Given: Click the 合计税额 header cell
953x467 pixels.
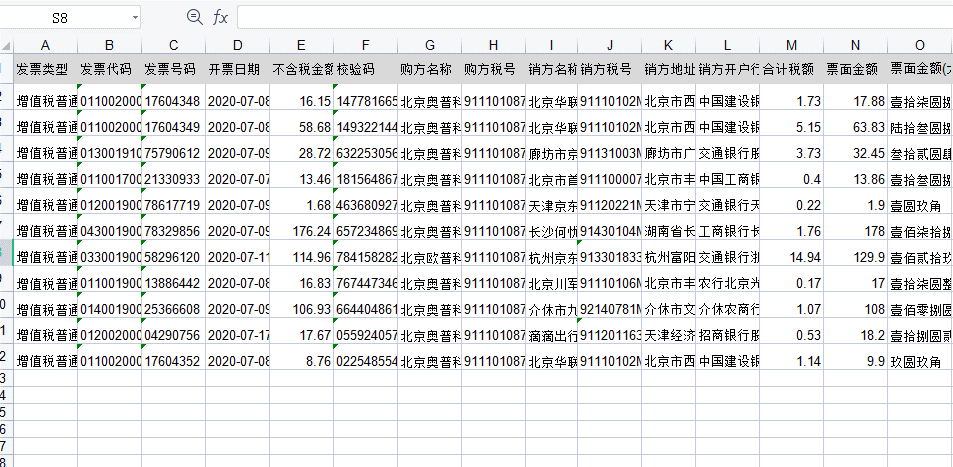Looking at the screenshot, I should [791, 70].
